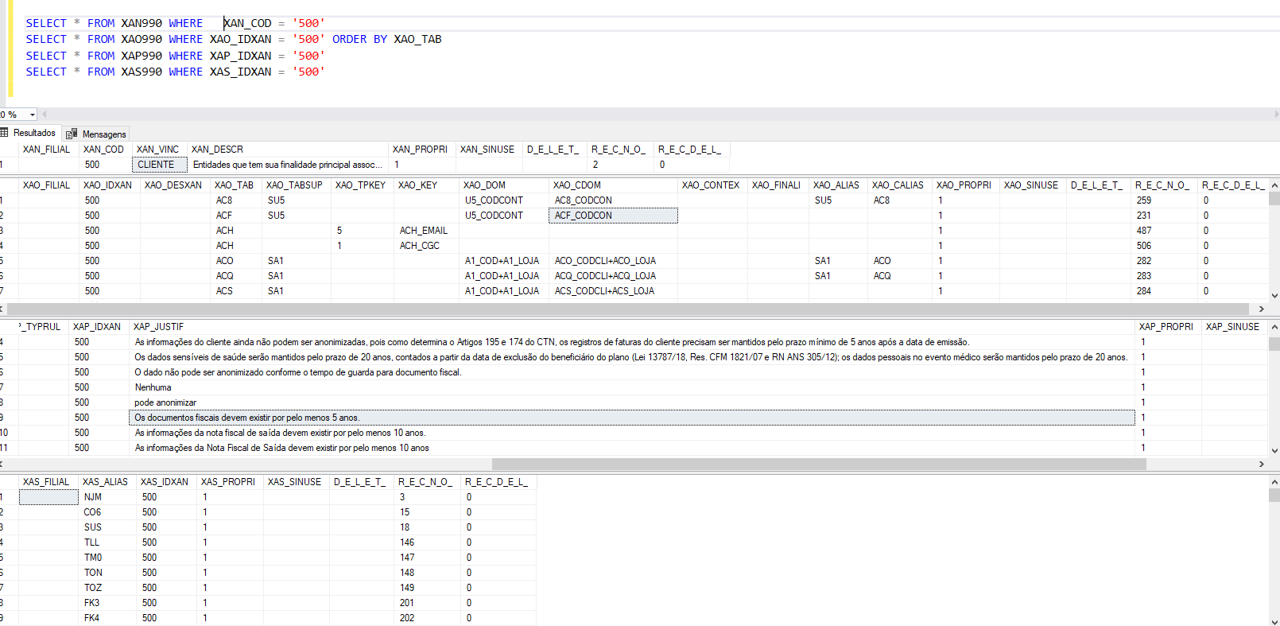1280x626 pixels.
Task: Click the select-all corner of the XAS grid
Action: coord(8,481)
